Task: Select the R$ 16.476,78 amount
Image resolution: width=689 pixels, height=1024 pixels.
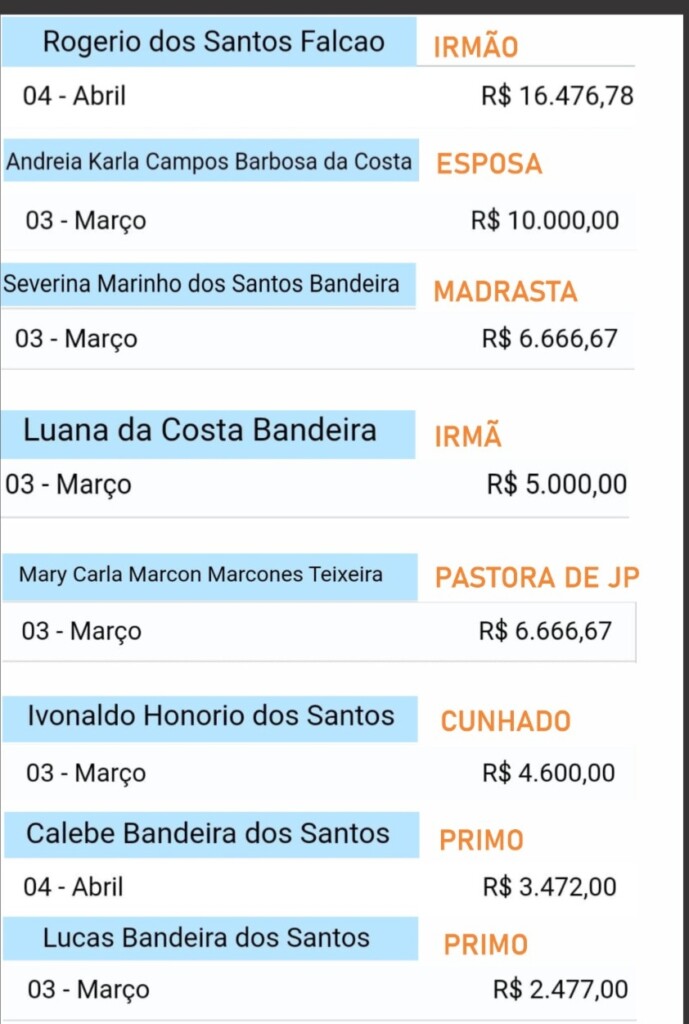Action: pyautogui.click(x=557, y=96)
